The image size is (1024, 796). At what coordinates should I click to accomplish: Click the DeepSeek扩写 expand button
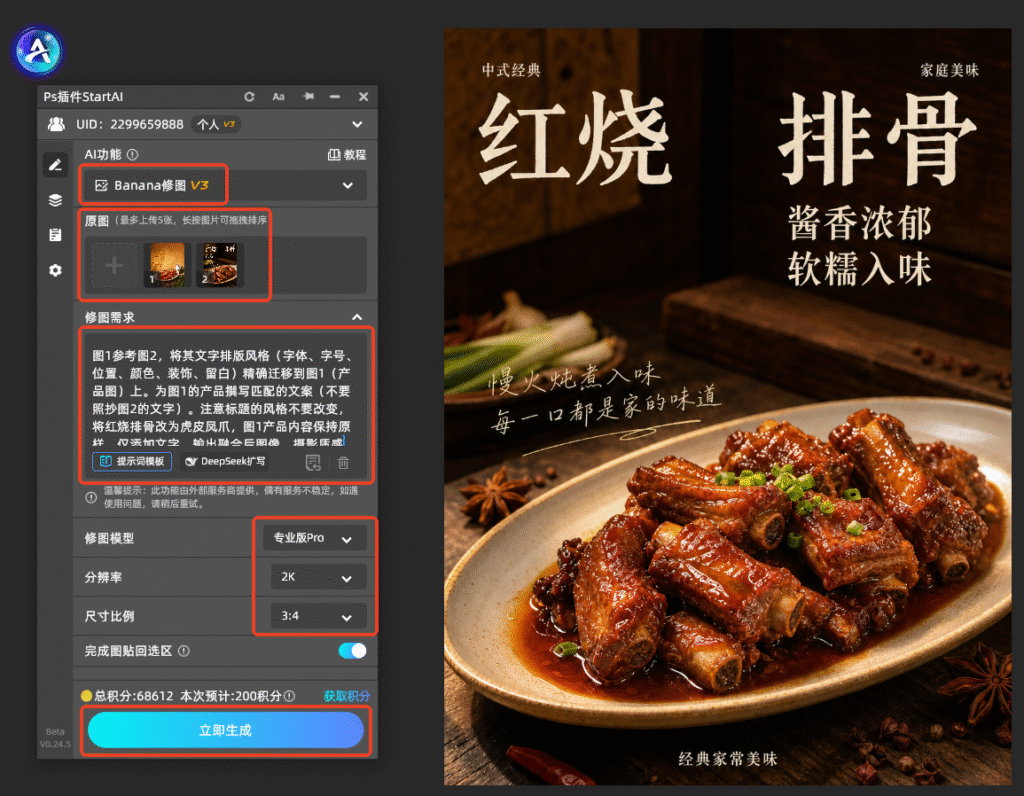[x=225, y=462]
